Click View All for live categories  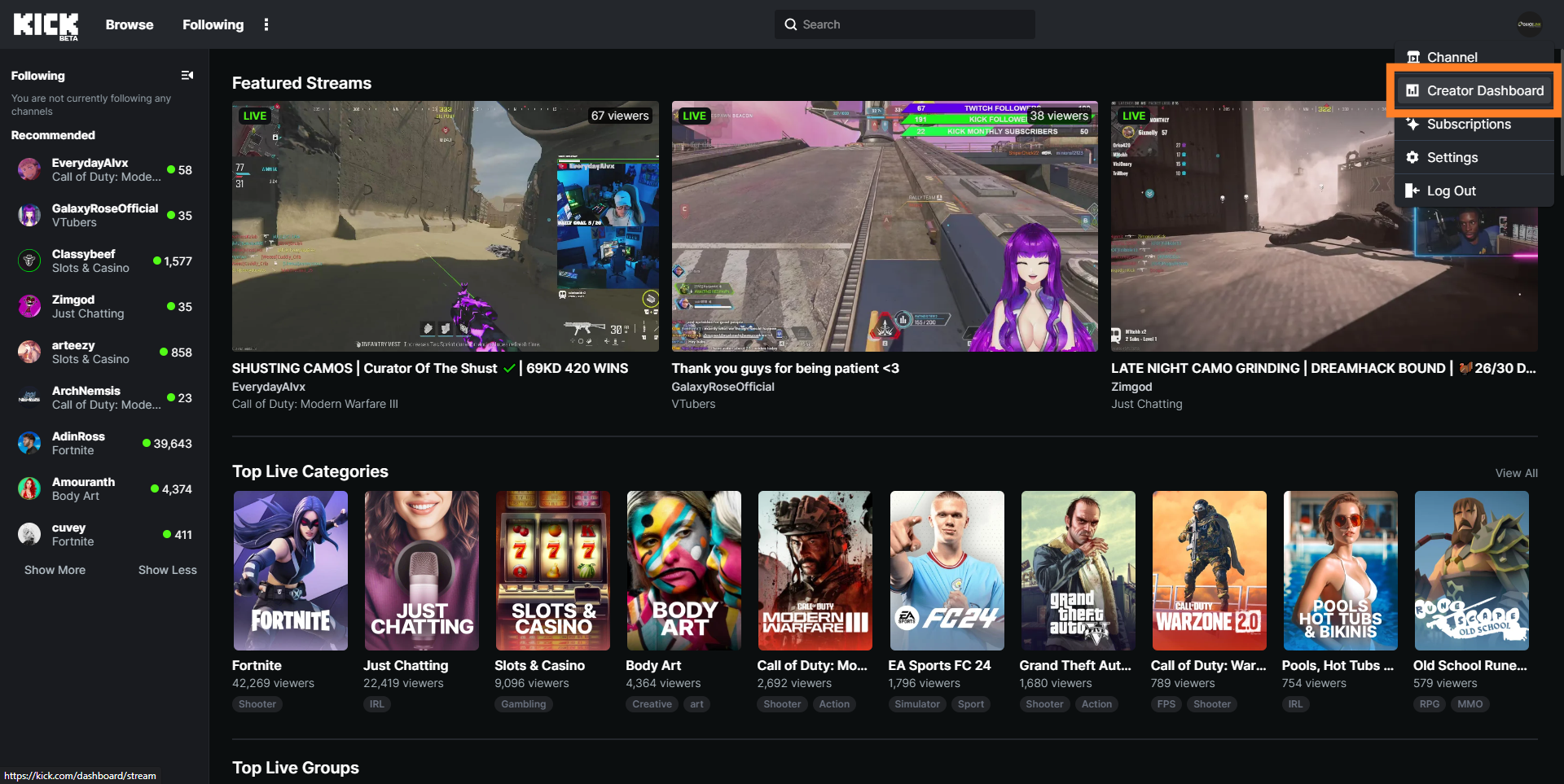tap(1516, 473)
